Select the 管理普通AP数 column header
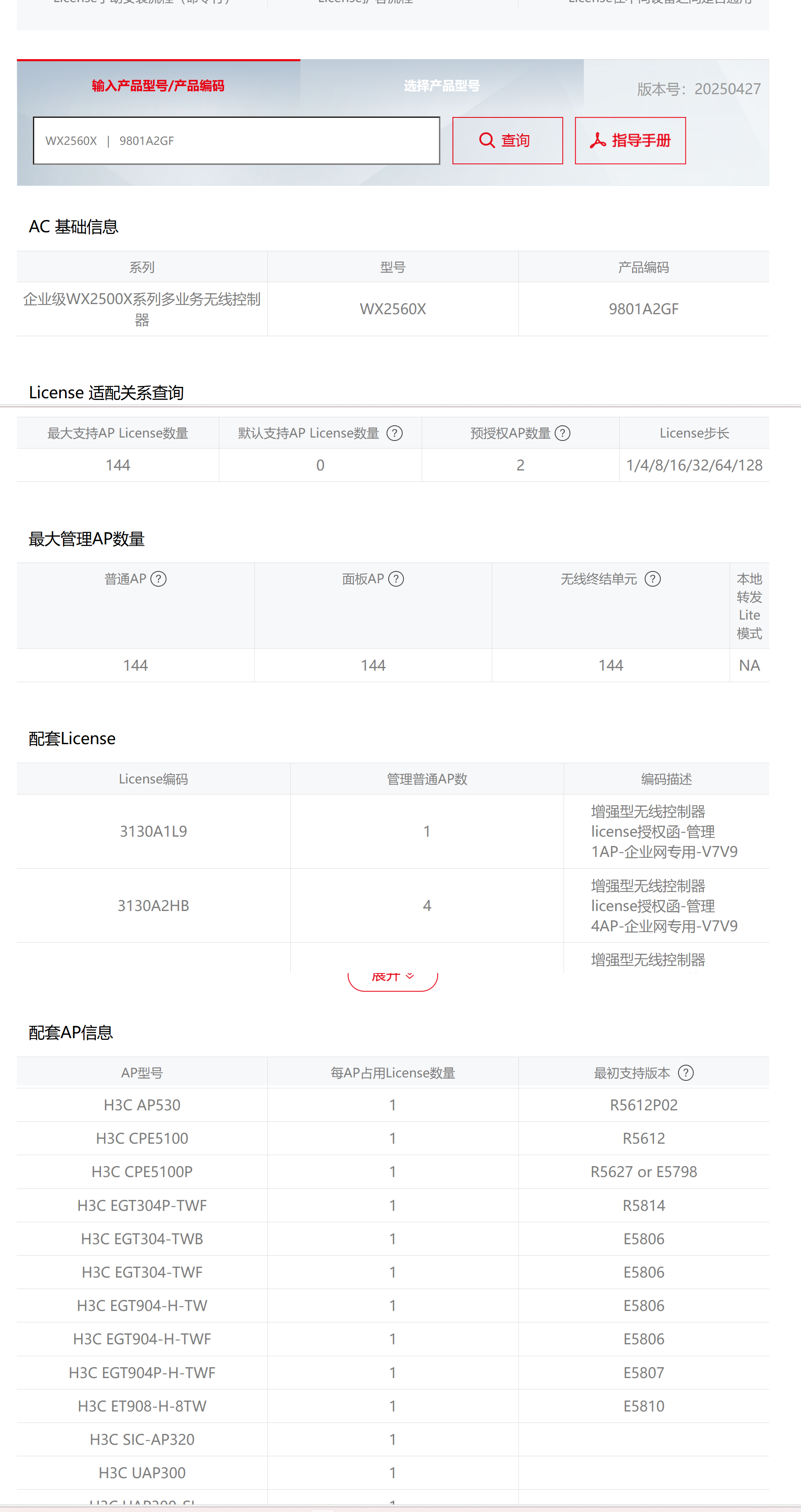801x1512 pixels. coord(427,780)
